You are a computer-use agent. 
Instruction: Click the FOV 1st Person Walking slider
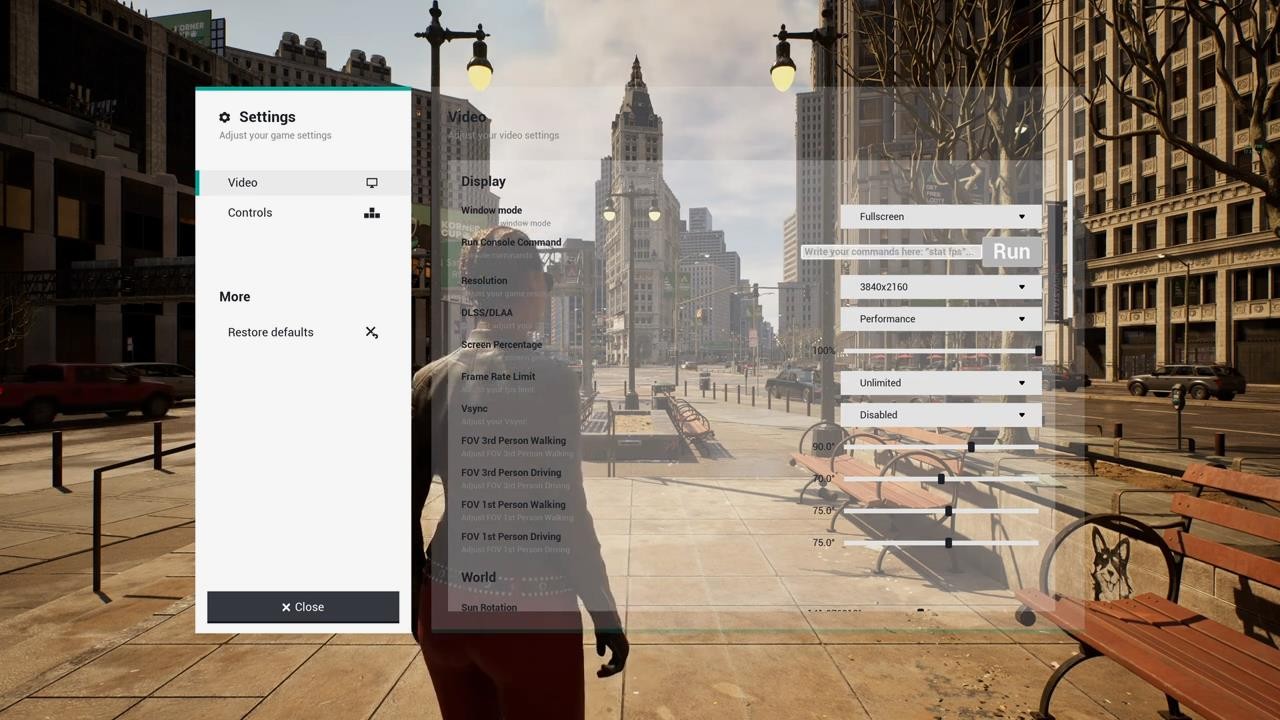[x=949, y=511]
